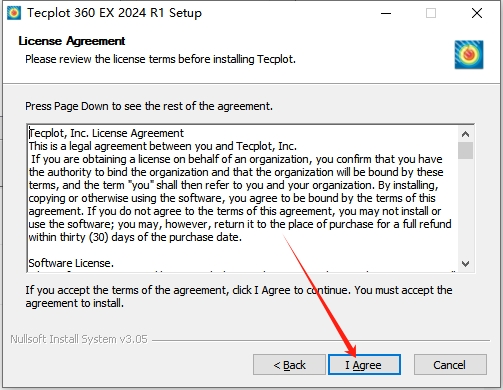Minimize the Tecplot Setup window
The image size is (503, 390).
pyautogui.click(x=386, y=13)
